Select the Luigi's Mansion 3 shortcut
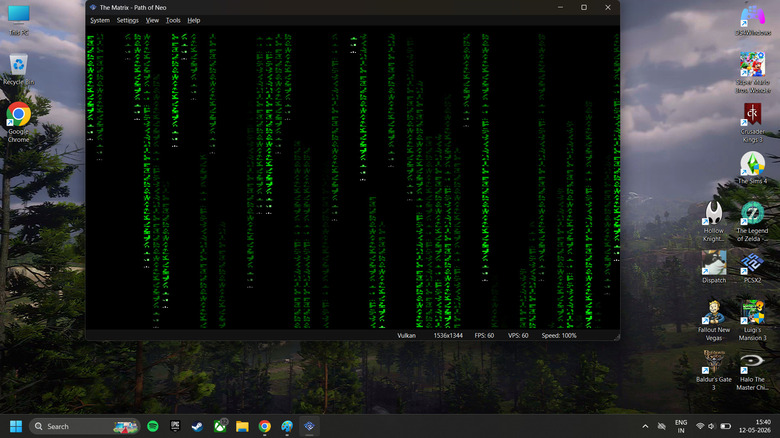Image resolution: width=780 pixels, height=438 pixels. [753, 321]
